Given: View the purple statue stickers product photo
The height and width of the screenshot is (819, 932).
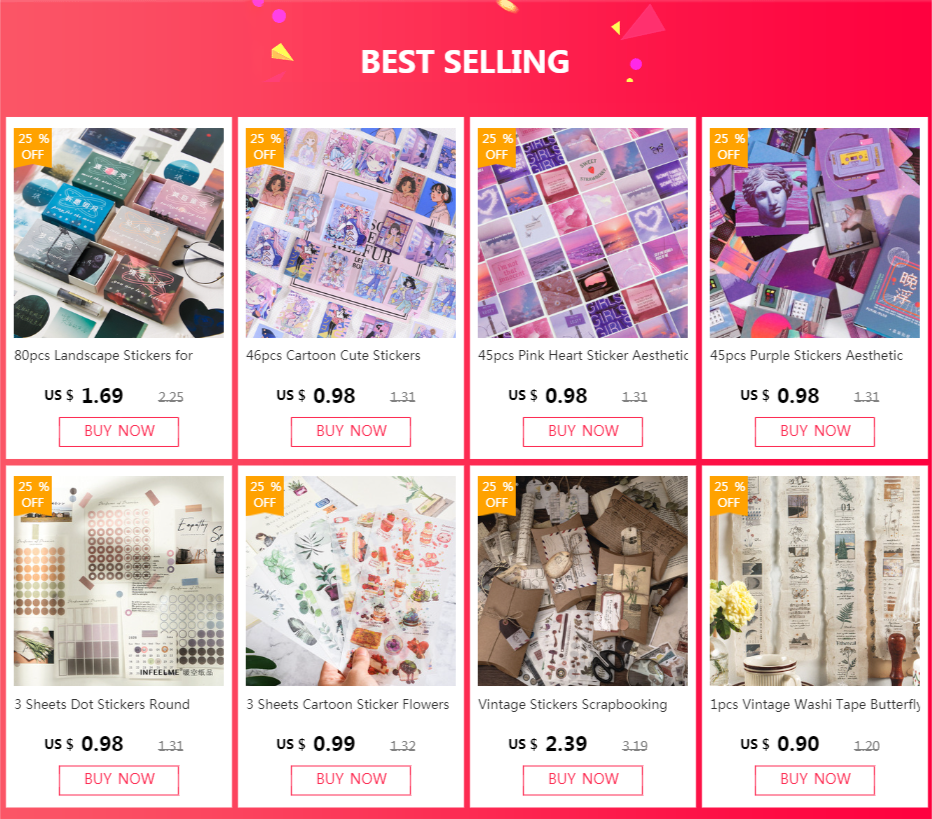Looking at the screenshot, I should tap(815, 233).
